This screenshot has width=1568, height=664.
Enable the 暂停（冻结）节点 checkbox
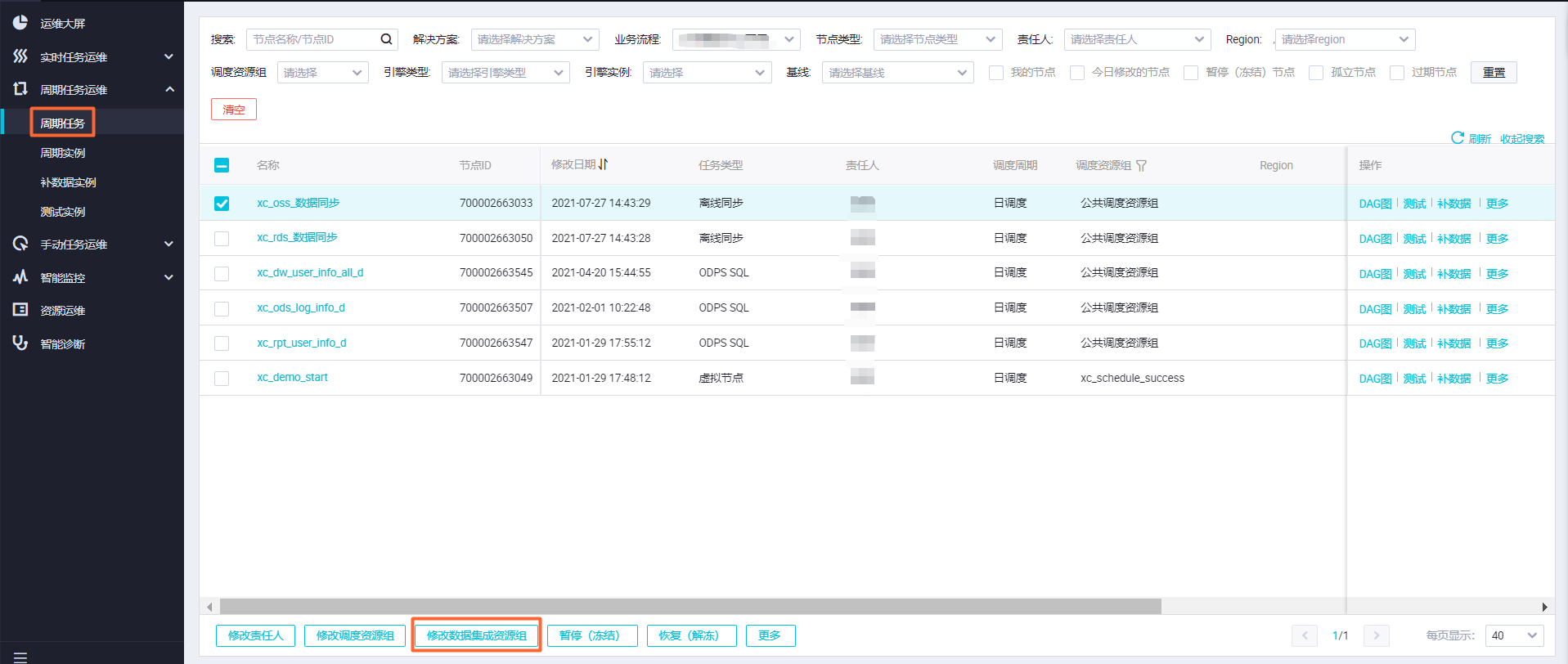tap(1191, 73)
